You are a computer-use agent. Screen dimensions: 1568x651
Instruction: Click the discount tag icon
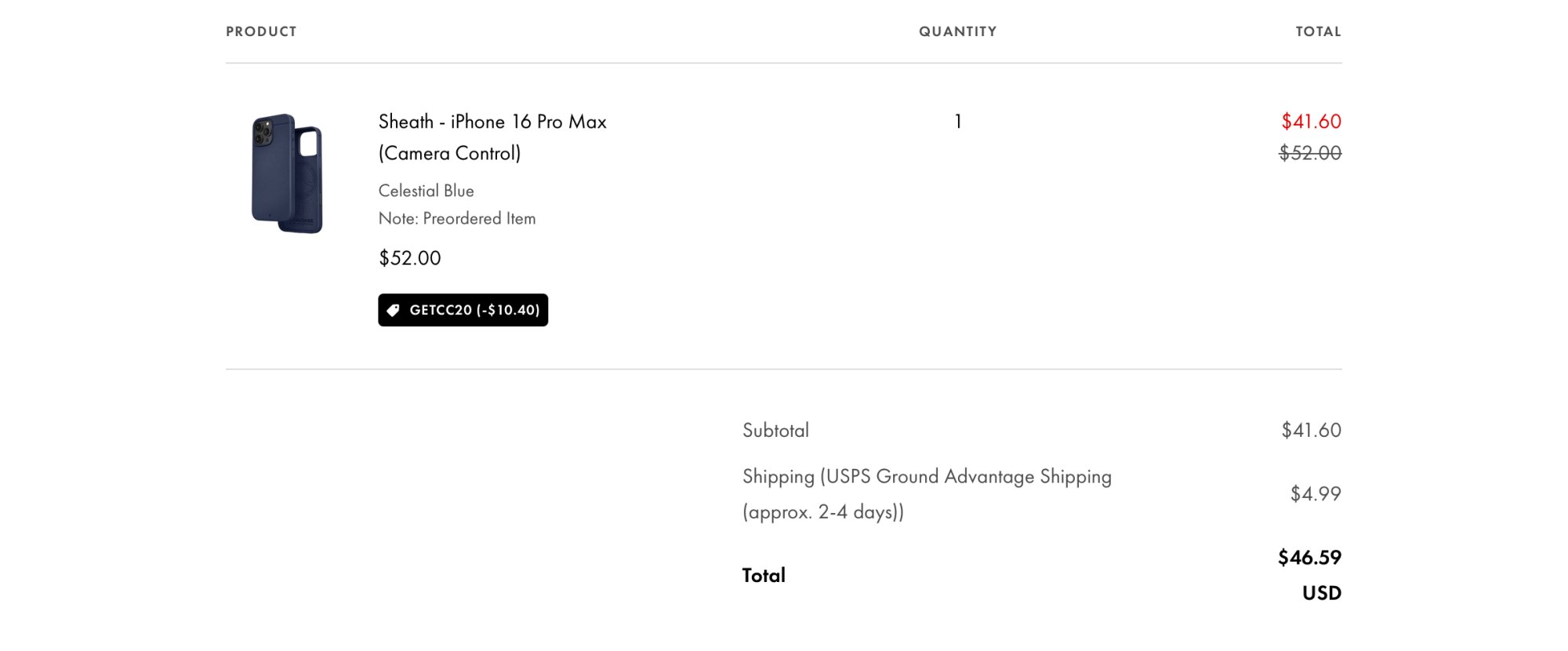(394, 311)
